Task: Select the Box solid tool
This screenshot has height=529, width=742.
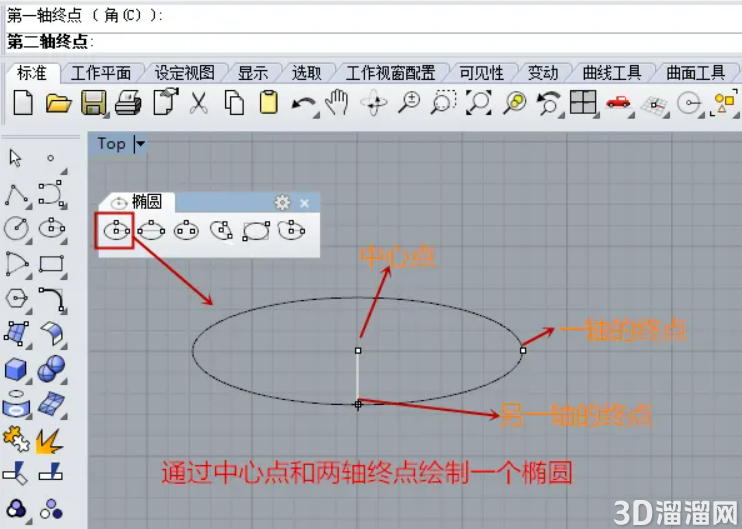Action: tap(16, 369)
